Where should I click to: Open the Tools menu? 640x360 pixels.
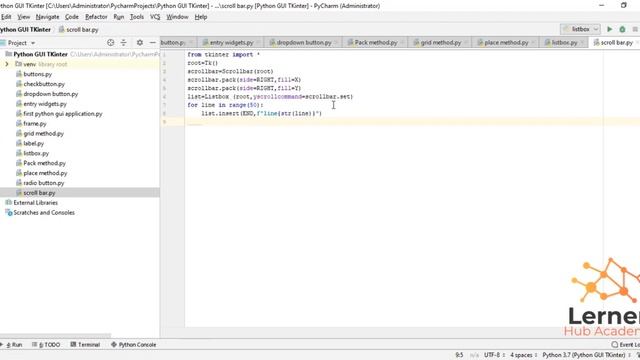pos(136,17)
